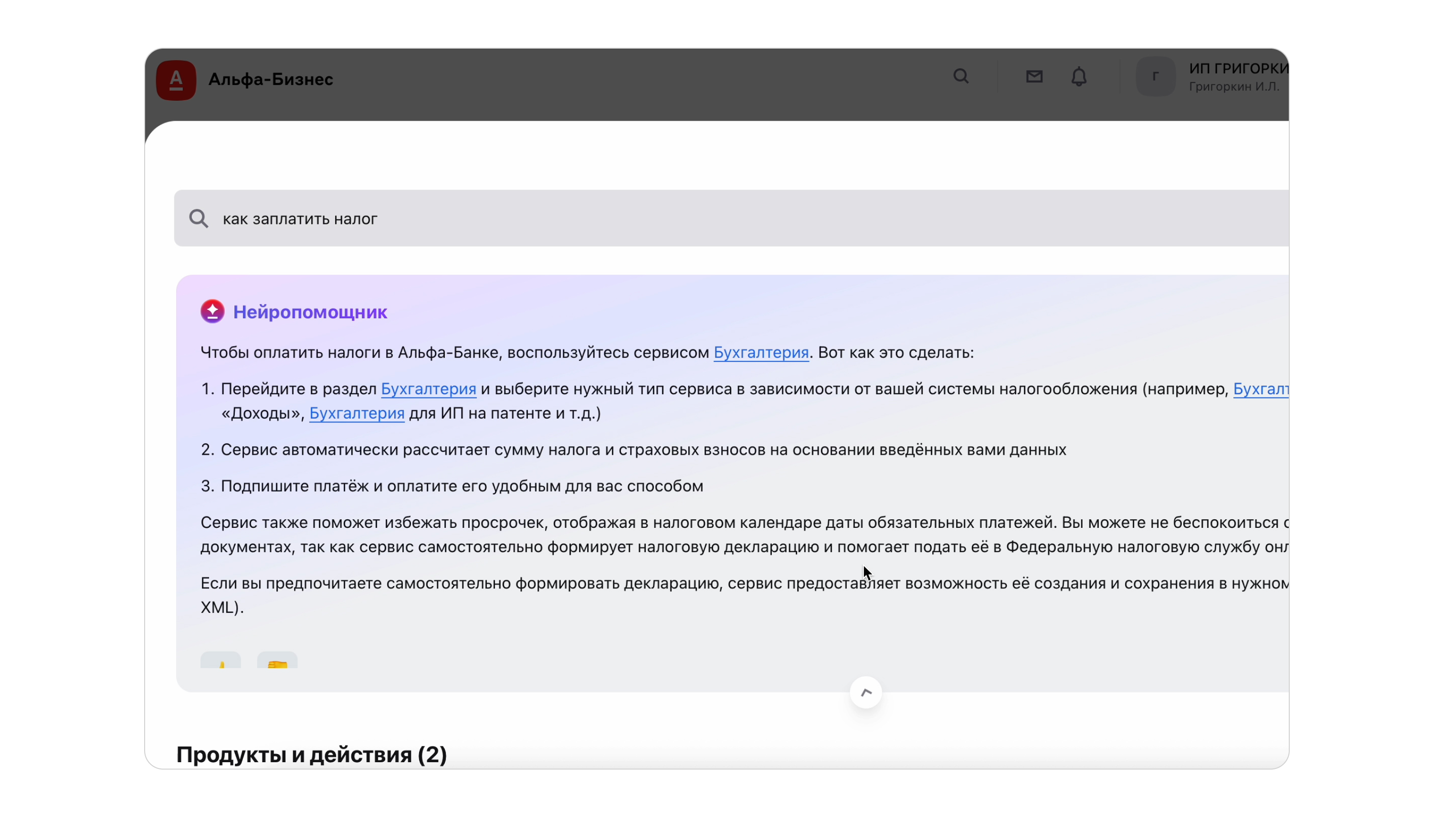Click the red Alfa-Bank logo icon
The height and width of the screenshot is (840, 1432).
click(x=176, y=80)
